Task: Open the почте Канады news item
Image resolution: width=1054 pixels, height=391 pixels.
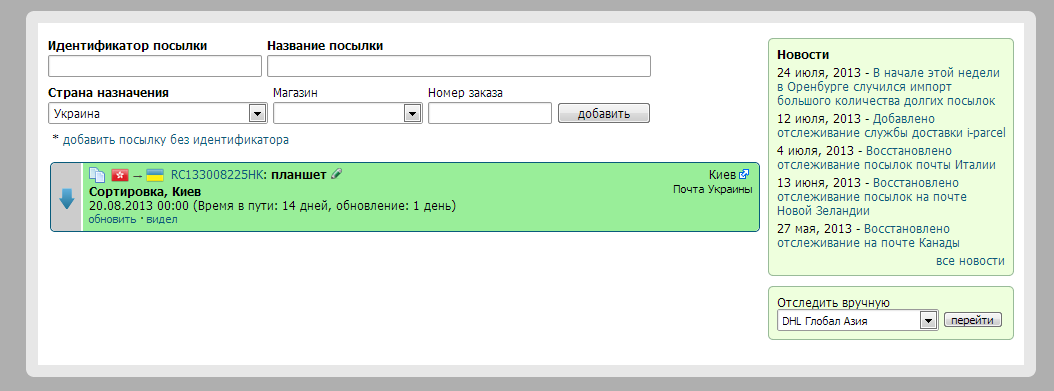Action: click(x=868, y=236)
